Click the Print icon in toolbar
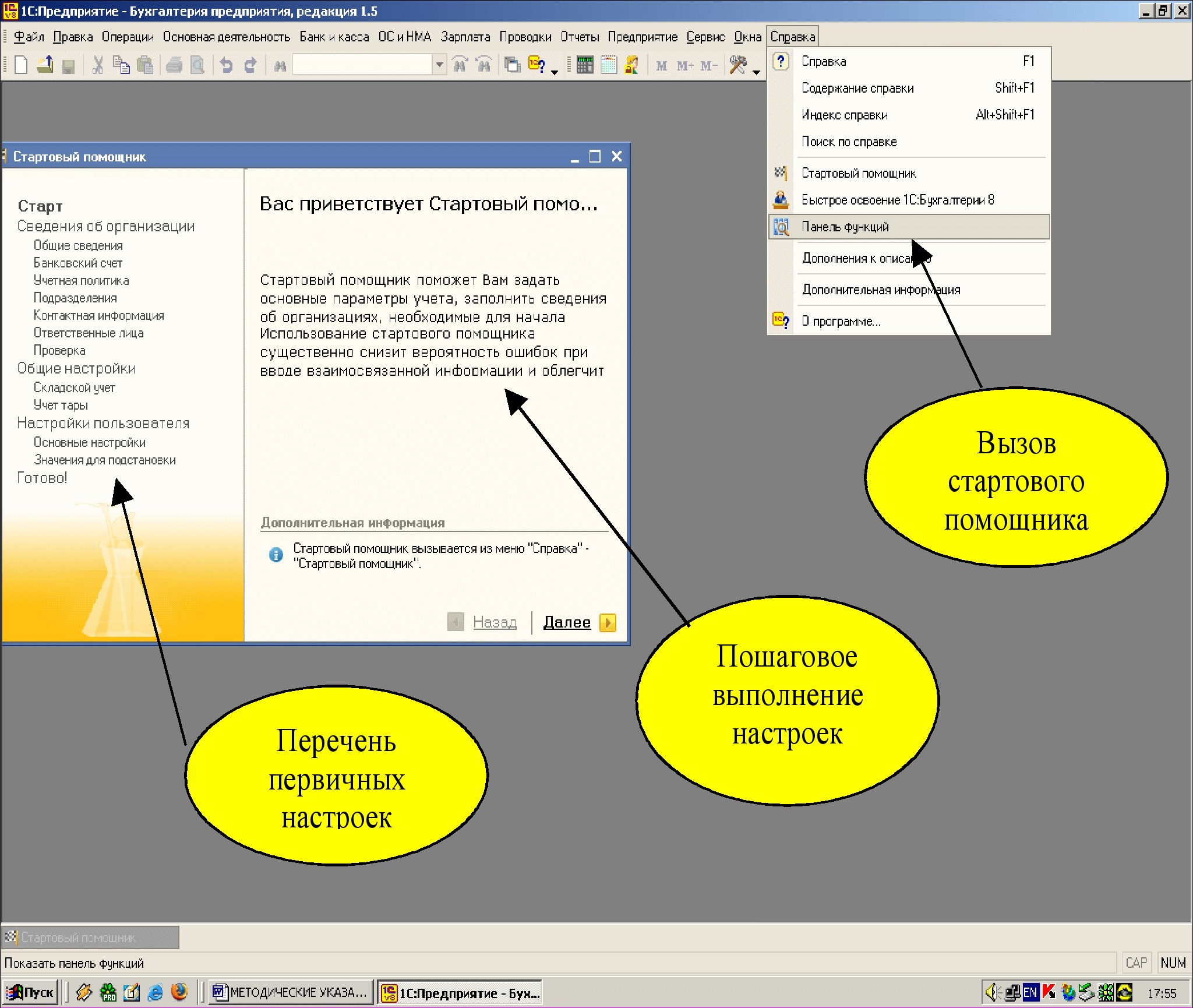1193x1008 pixels. [174, 65]
